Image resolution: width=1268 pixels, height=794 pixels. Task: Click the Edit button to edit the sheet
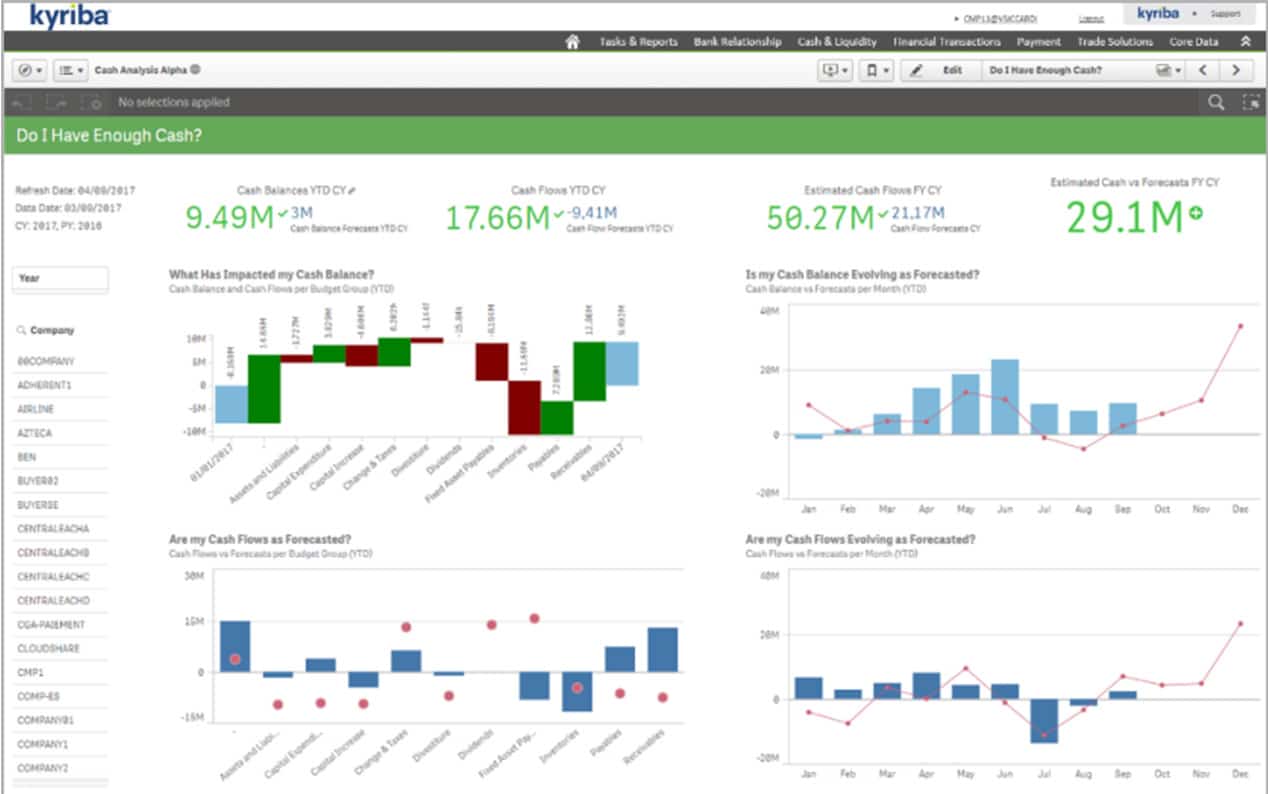coord(943,70)
